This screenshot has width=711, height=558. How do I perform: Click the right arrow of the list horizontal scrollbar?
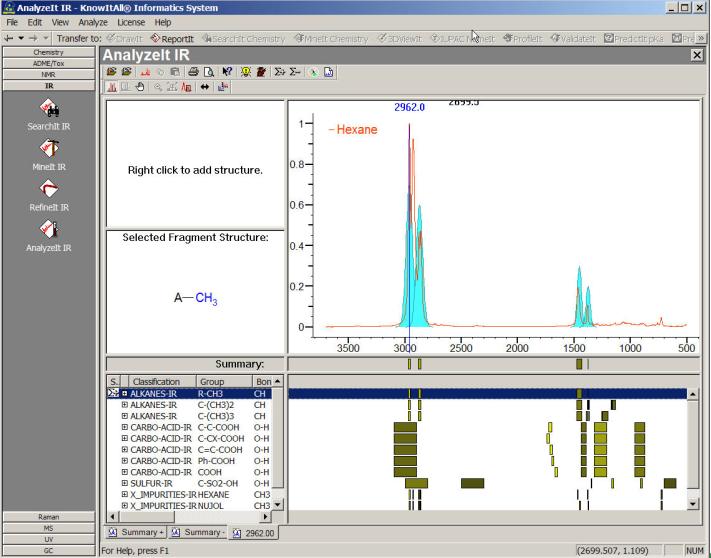266,516
